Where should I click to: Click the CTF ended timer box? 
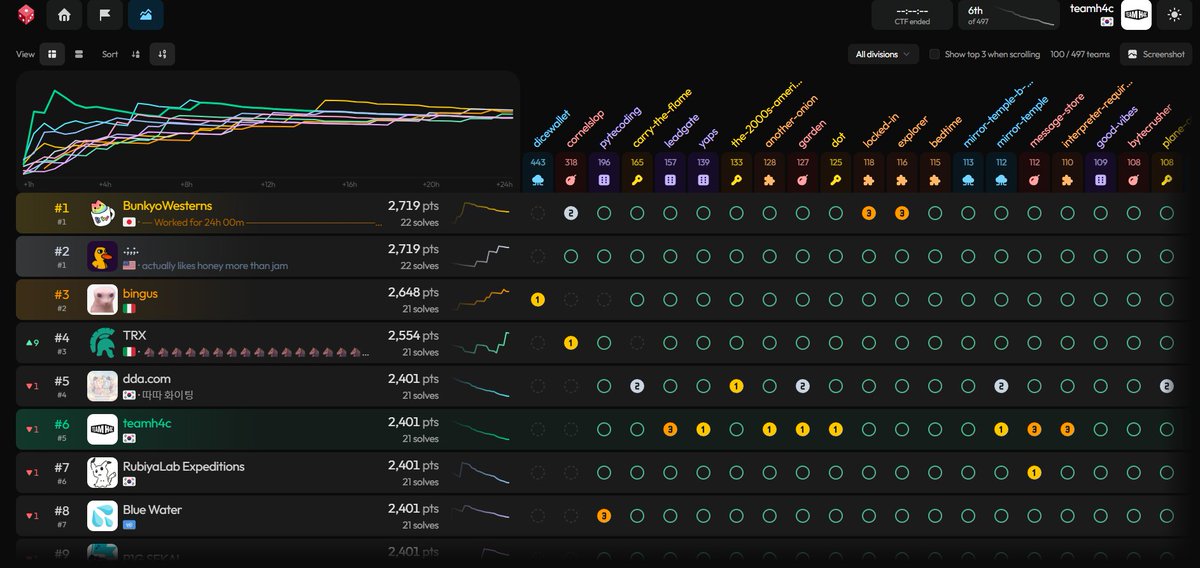pyautogui.click(x=912, y=15)
